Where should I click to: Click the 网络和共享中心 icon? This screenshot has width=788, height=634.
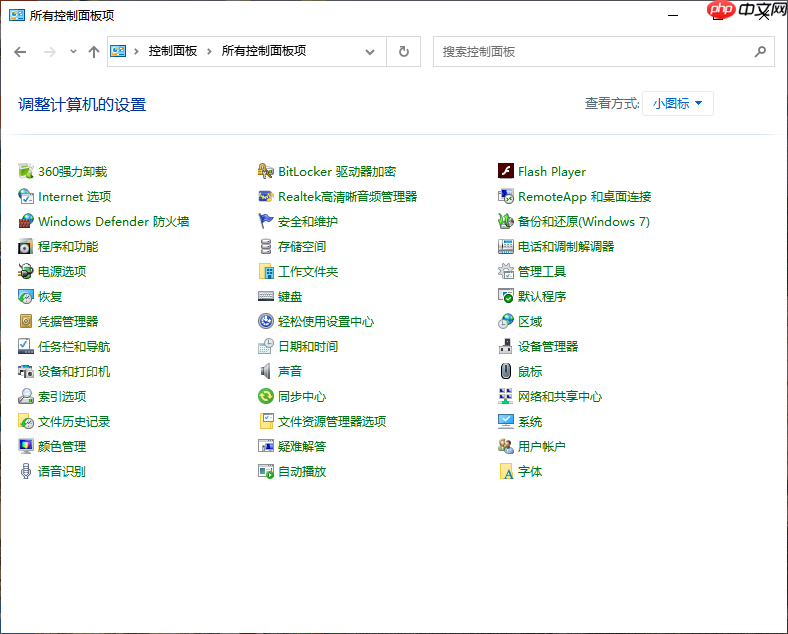(506, 396)
